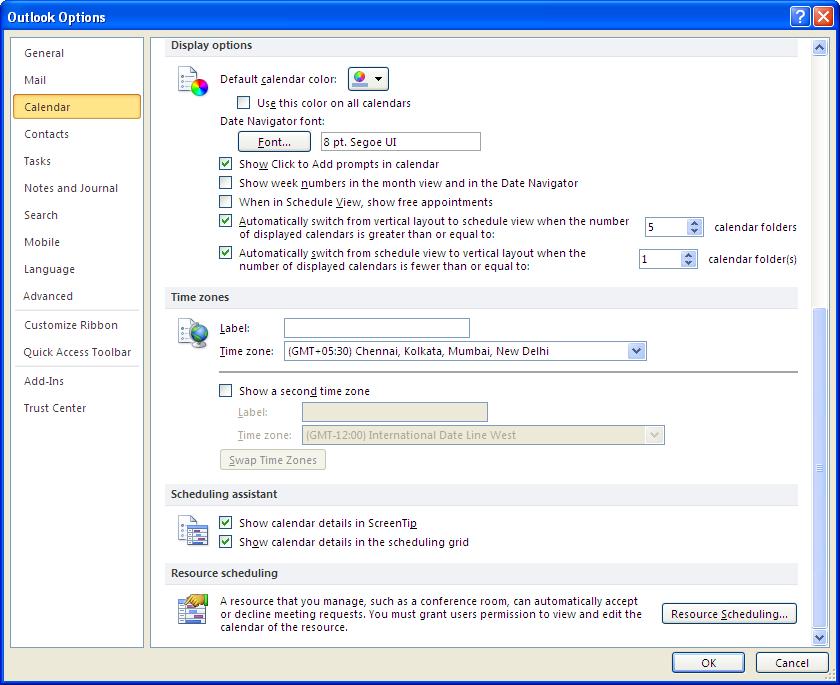The image size is (840, 685).
Task: Click the second time zone Label field
Action: [395, 412]
